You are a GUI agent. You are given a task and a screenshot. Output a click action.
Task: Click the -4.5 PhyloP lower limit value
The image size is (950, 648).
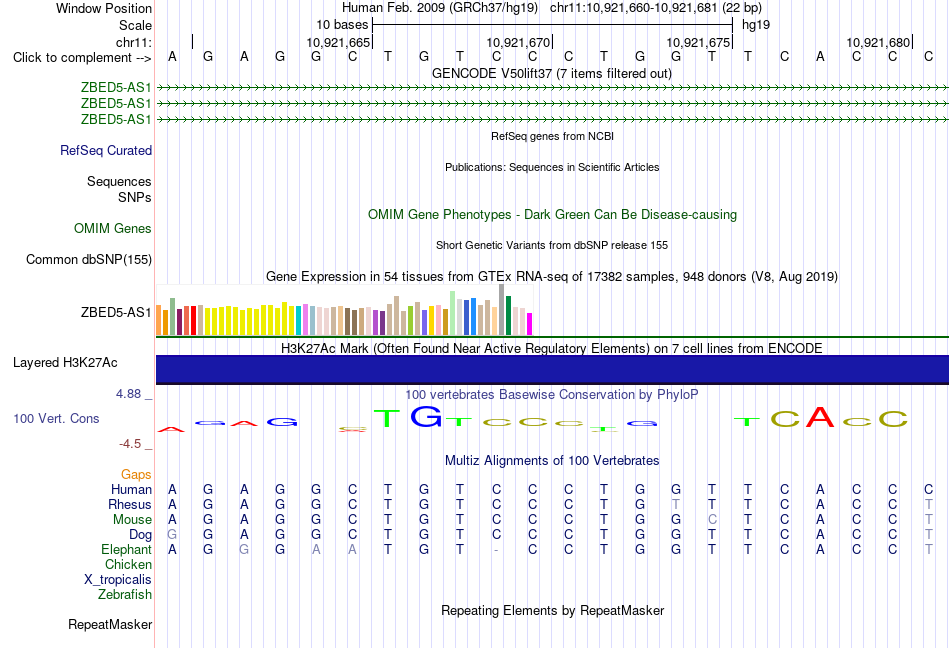pos(130,444)
